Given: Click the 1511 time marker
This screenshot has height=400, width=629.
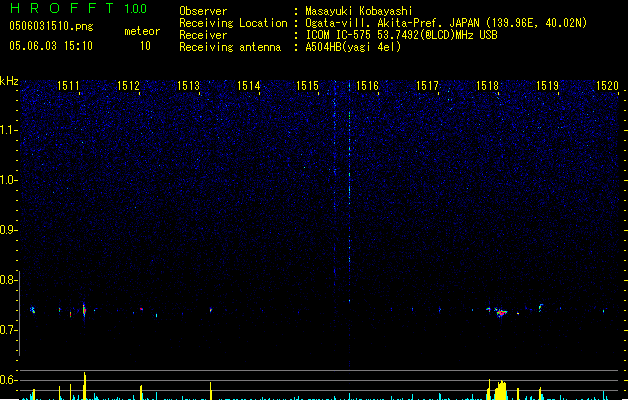Looking at the screenshot, I should tap(68, 86).
